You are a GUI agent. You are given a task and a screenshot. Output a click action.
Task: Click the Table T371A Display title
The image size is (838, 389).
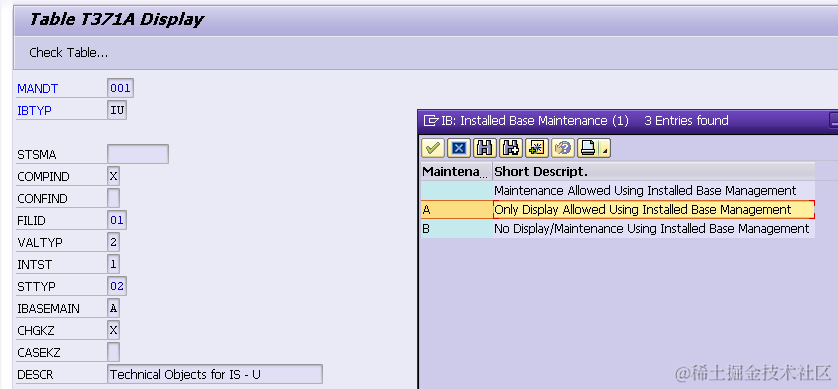pyautogui.click(x=117, y=20)
